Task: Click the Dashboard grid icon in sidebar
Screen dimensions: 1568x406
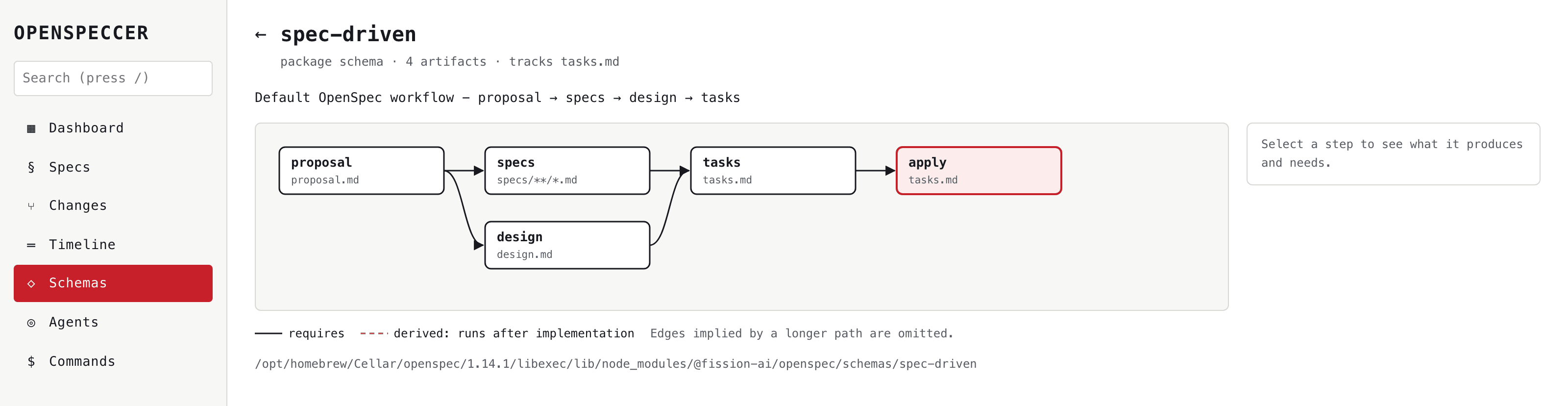Action: 31,128
